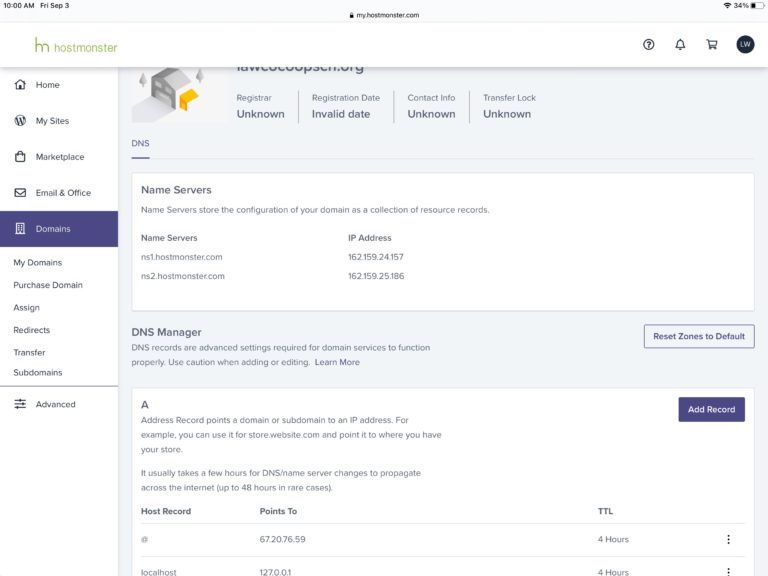768x576 pixels.
Task: Click the WordPress icon next to My Sites
Action: pyautogui.click(x=20, y=120)
